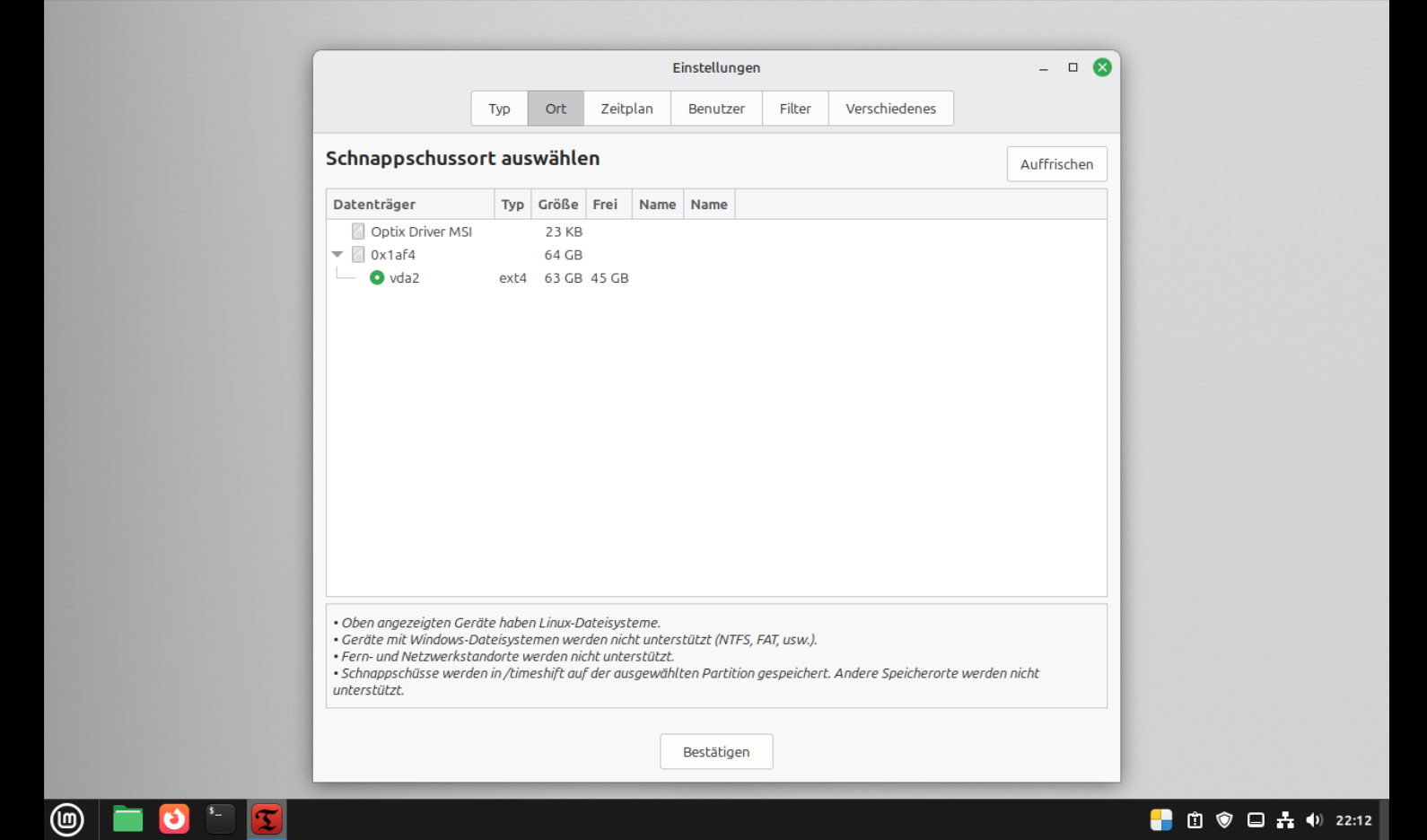
Task: Open the volume control in system tray
Action: point(1314,820)
